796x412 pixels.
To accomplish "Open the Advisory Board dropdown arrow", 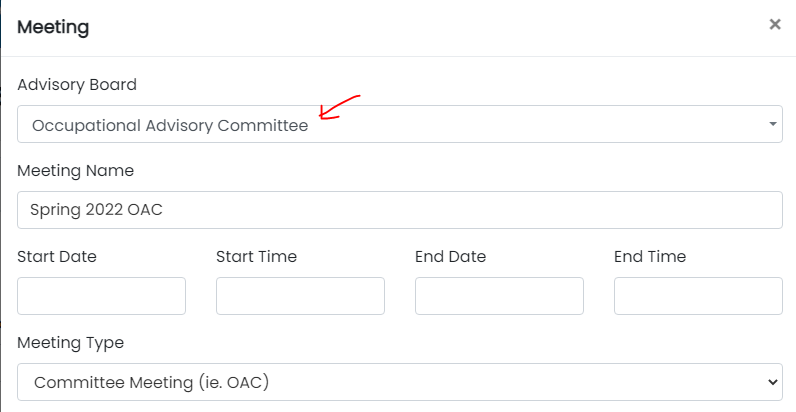I will pyautogui.click(x=772, y=124).
